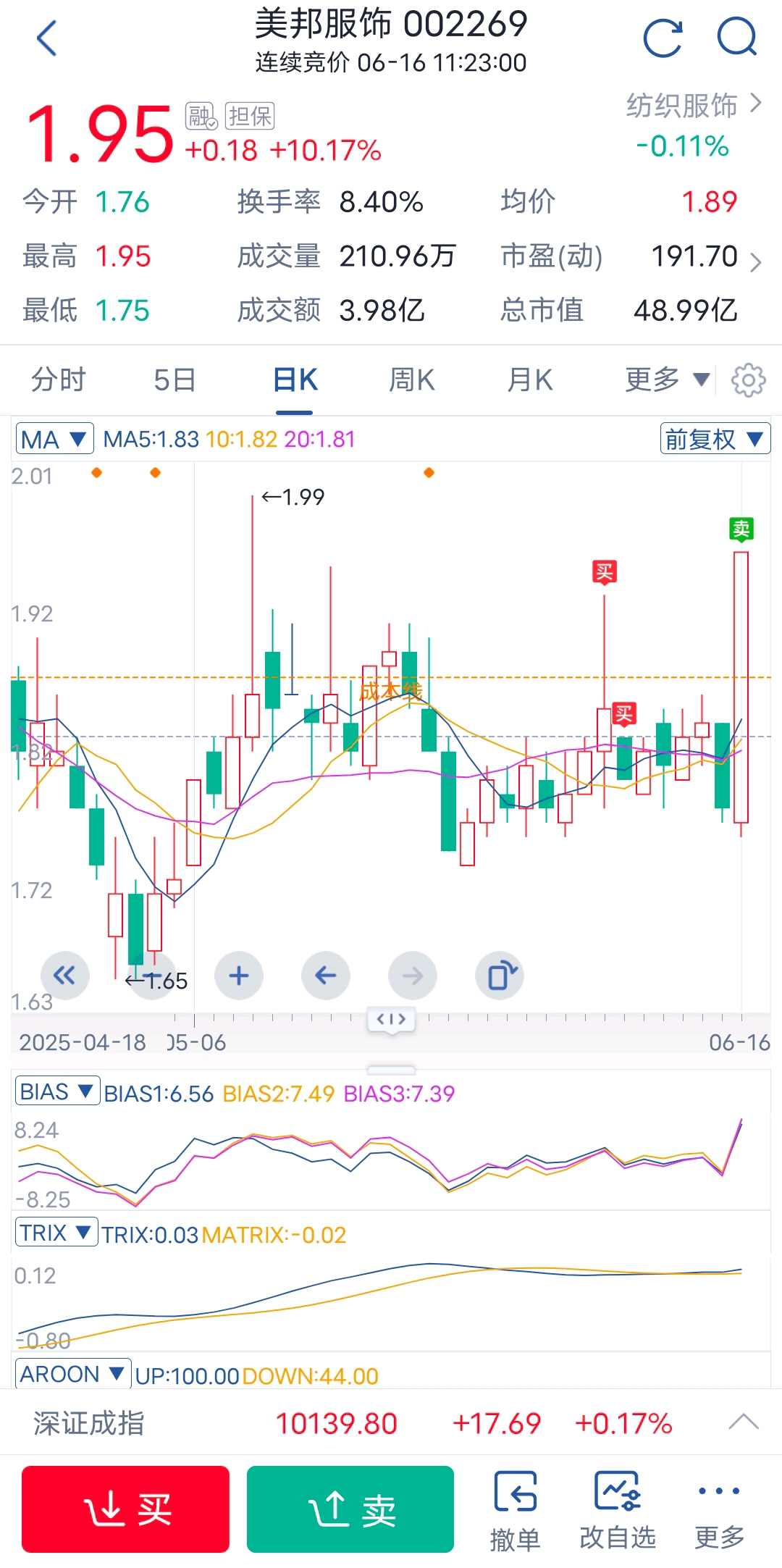
Task: Tap orange event dot near chart center
Action: pyautogui.click(x=429, y=473)
